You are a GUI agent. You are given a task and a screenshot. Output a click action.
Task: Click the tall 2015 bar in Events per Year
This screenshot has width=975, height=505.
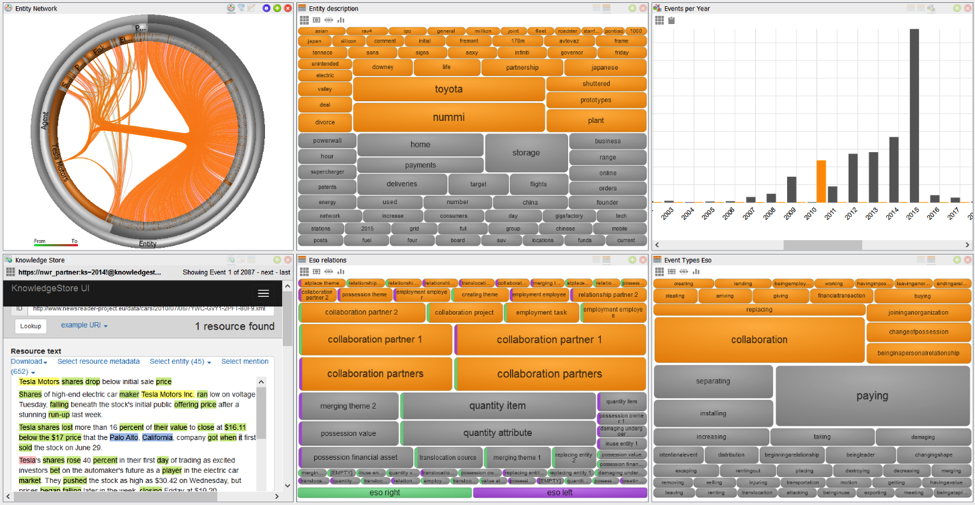click(914, 116)
